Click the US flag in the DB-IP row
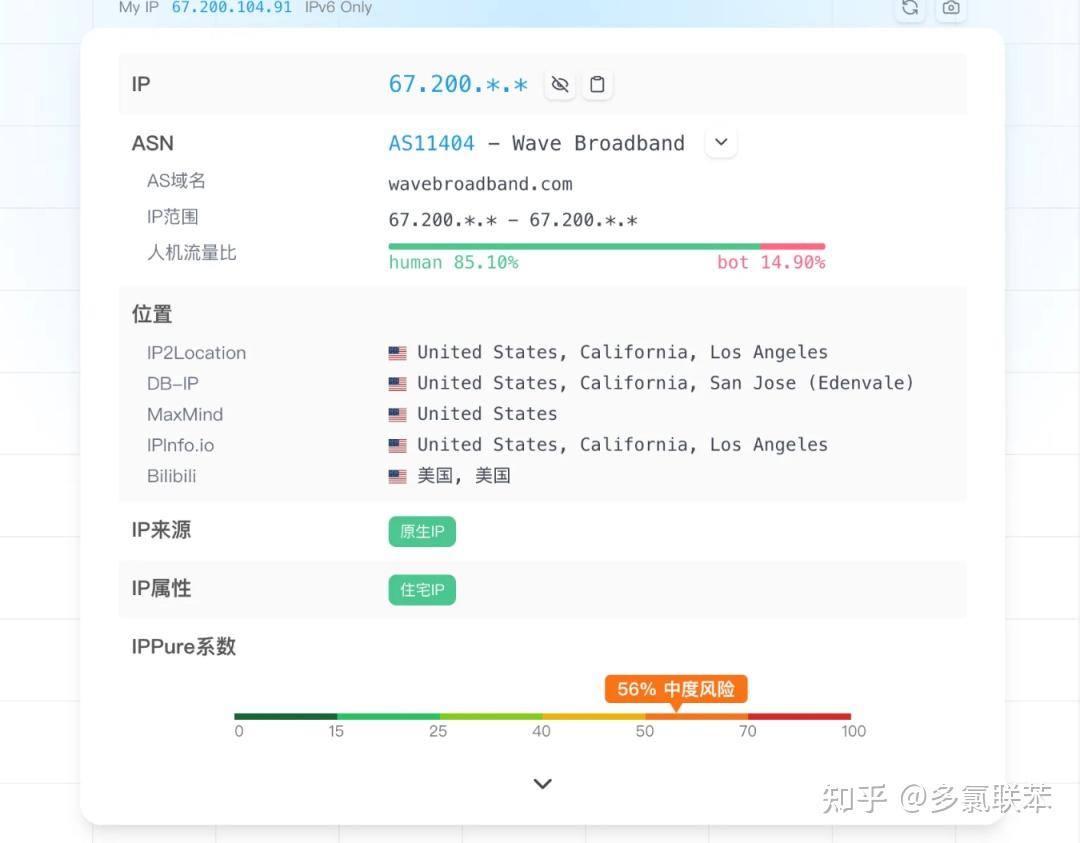1080x843 pixels. tap(398, 384)
